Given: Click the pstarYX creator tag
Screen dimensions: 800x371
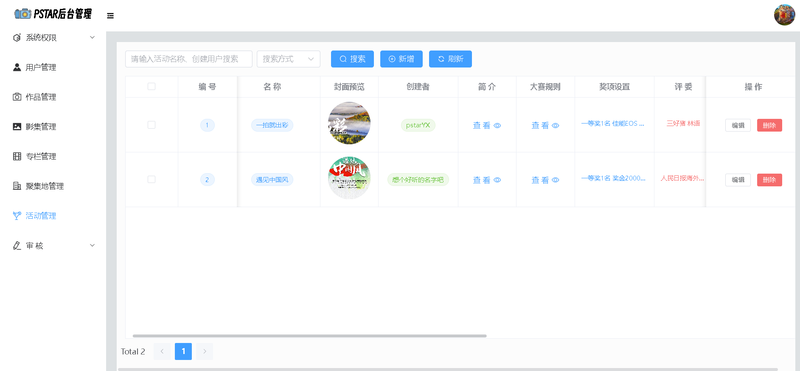Looking at the screenshot, I should tap(418, 125).
